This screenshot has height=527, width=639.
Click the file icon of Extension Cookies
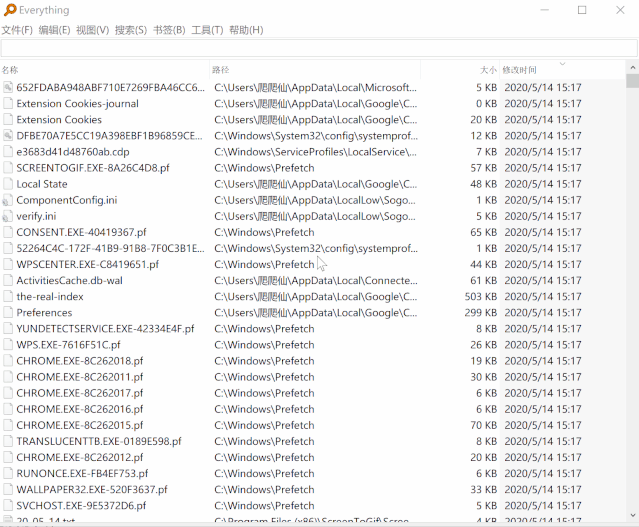[8, 119]
